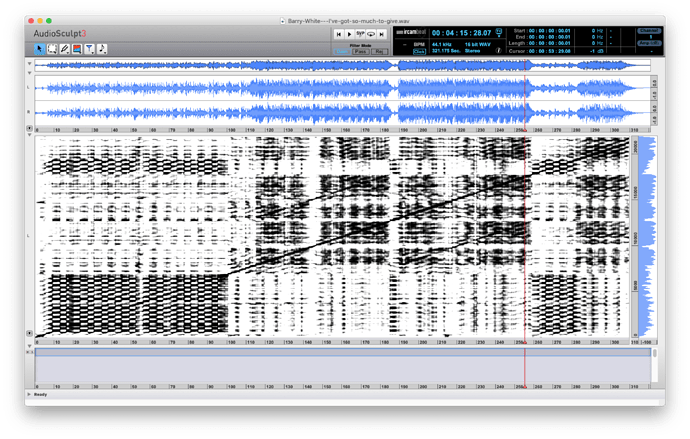Viewport: 690px width, 439px height.
Task: Select the red-blue spectral surface tool
Action: [77, 49]
